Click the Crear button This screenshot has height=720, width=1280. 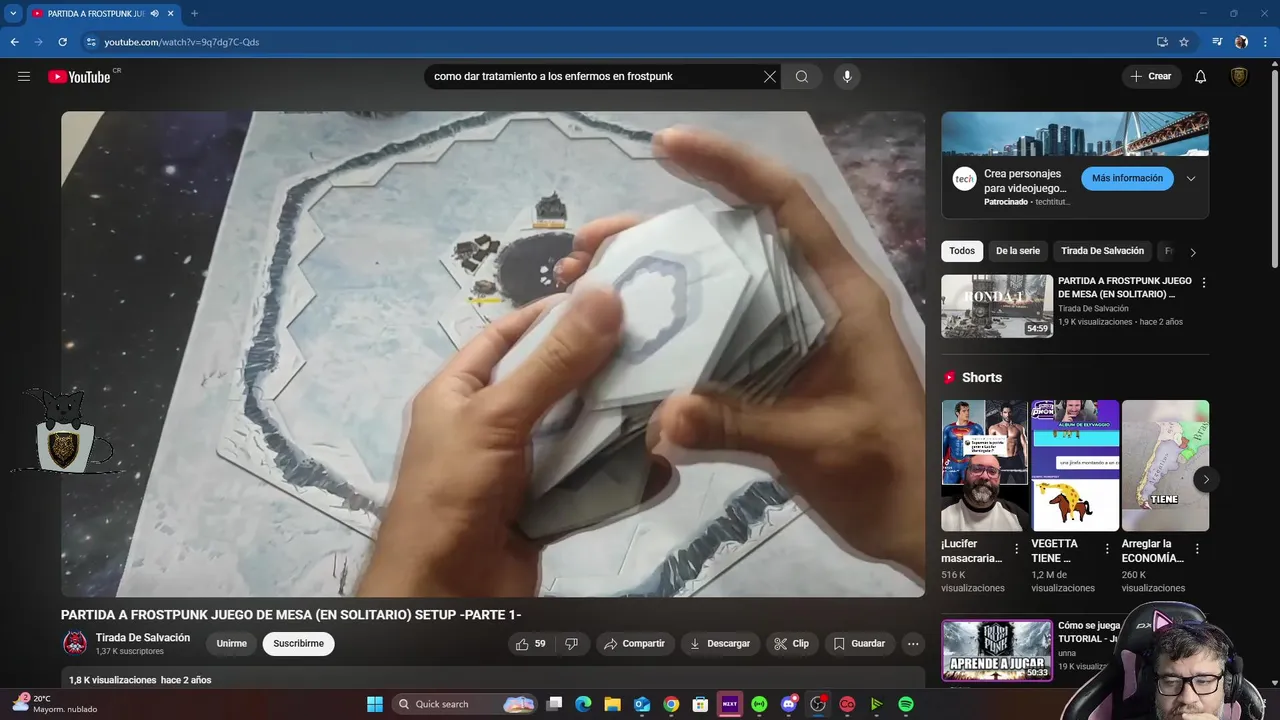click(1151, 77)
